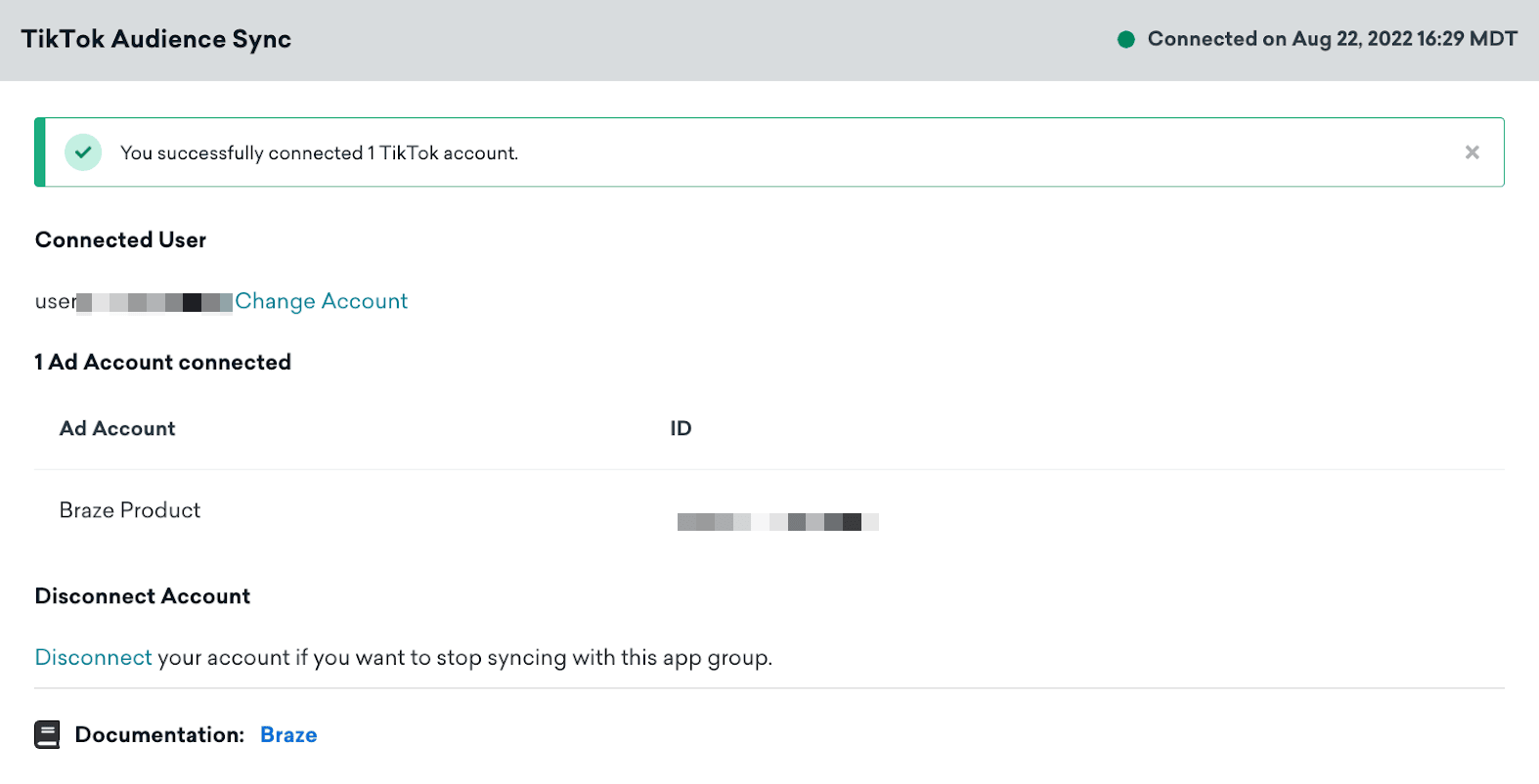Click the blurred connected username
This screenshot has width=1539, height=784.
click(154, 302)
